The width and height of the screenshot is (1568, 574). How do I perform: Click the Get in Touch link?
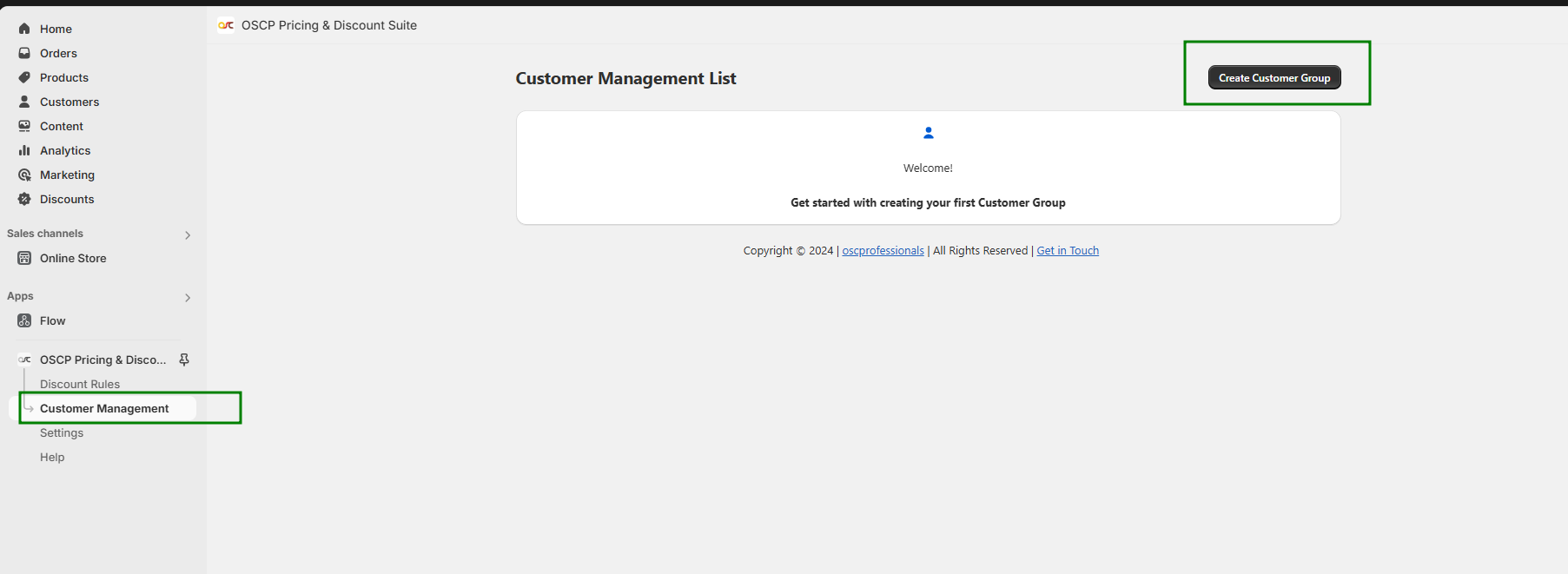(x=1068, y=251)
